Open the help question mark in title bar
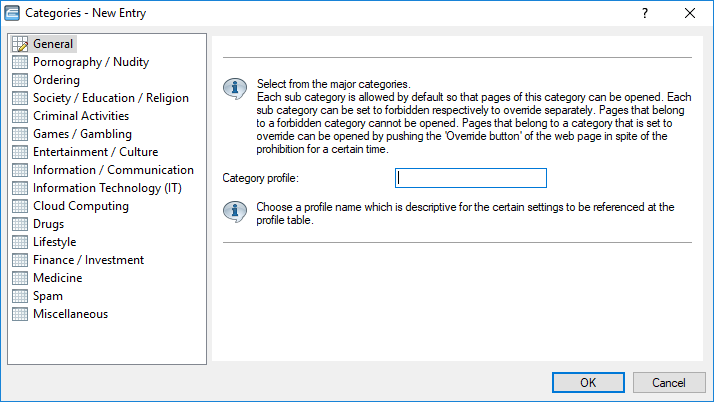 point(645,13)
